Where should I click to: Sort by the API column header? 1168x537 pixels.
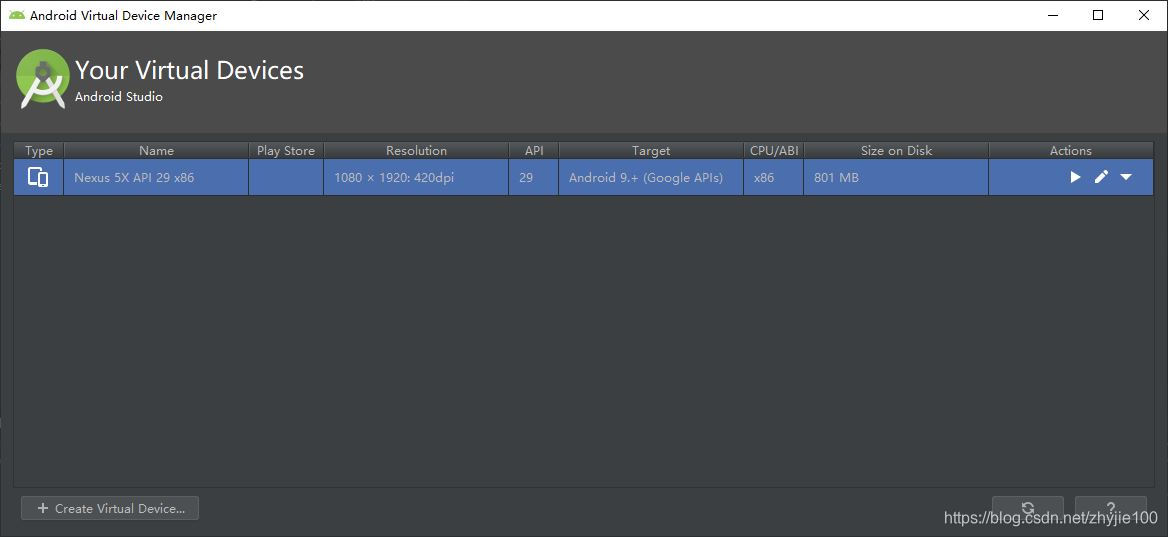coord(534,150)
